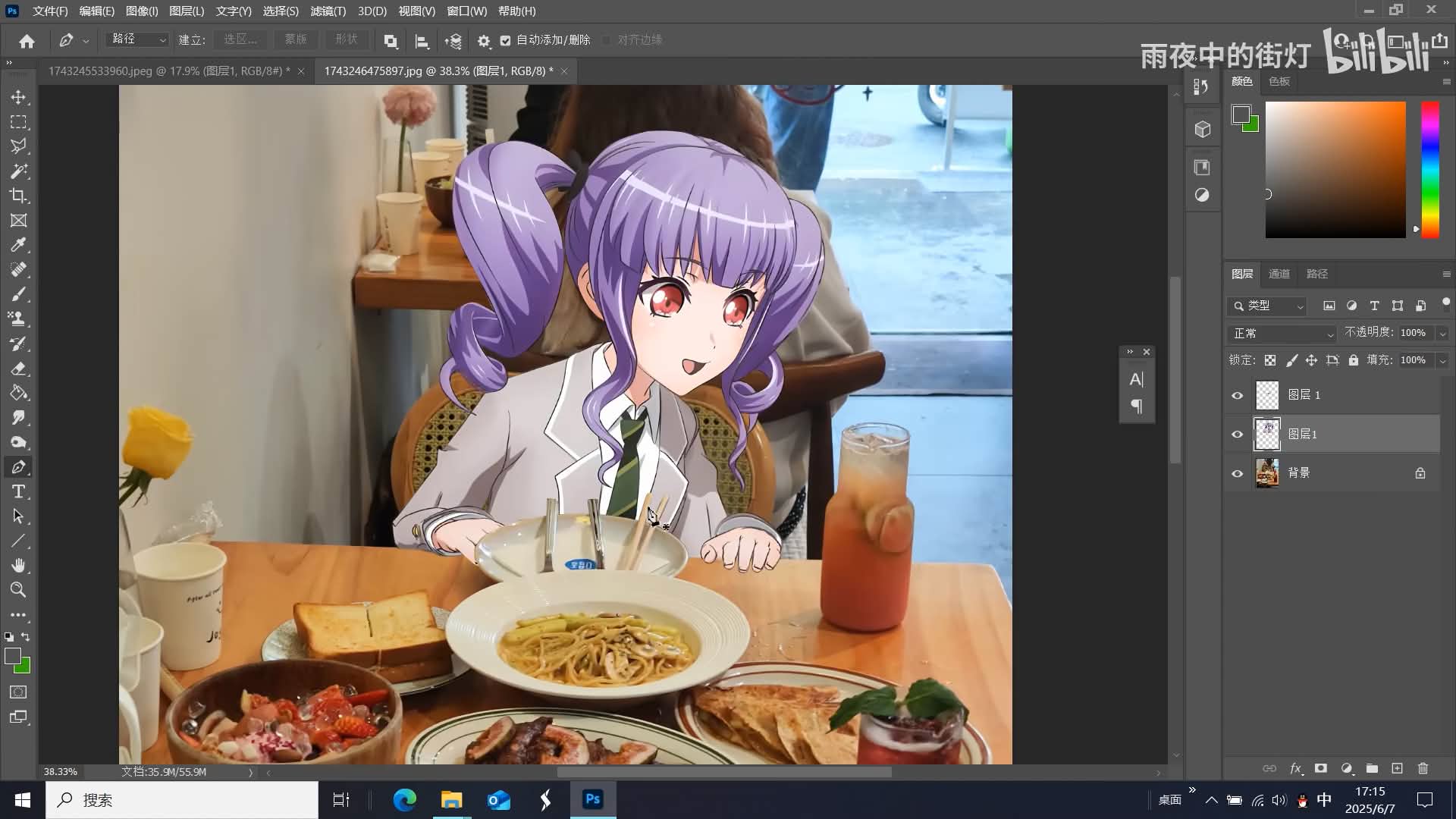Open layer styles fx menu
This screenshot has width=1456, height=819.
(1295, 768)
